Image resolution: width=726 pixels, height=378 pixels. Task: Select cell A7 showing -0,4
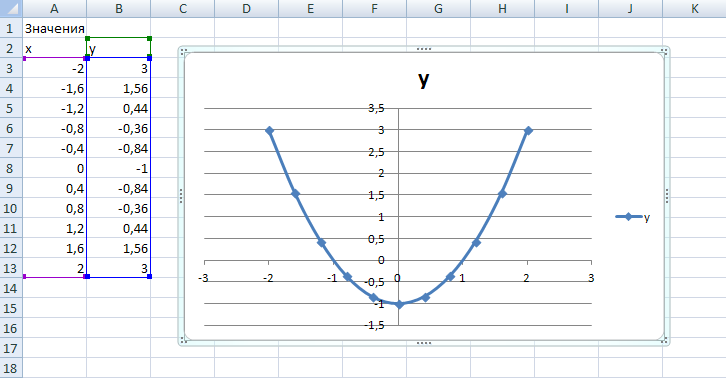coord(55,148)
